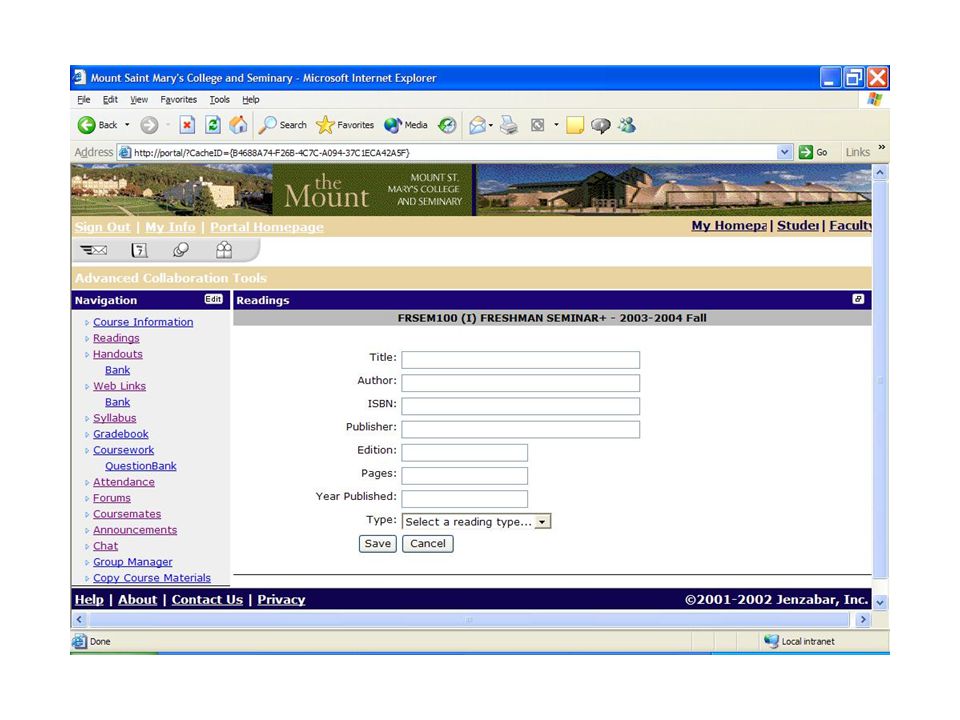Open the Gradebook navigation link
This screenshot has height=720, width=960.
(x=121, y=434)
